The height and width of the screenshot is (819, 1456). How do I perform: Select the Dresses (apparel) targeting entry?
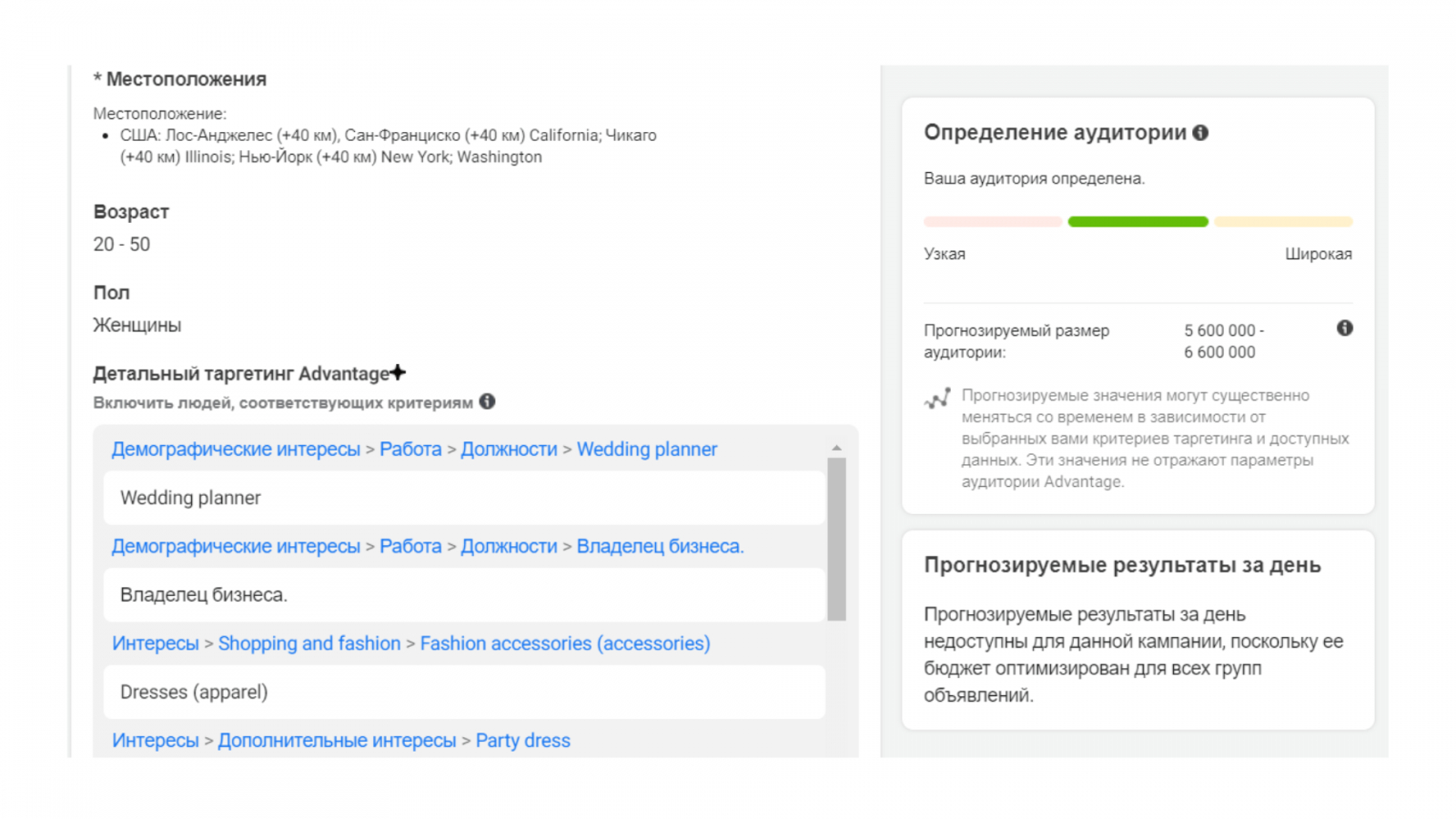(464, 693)
